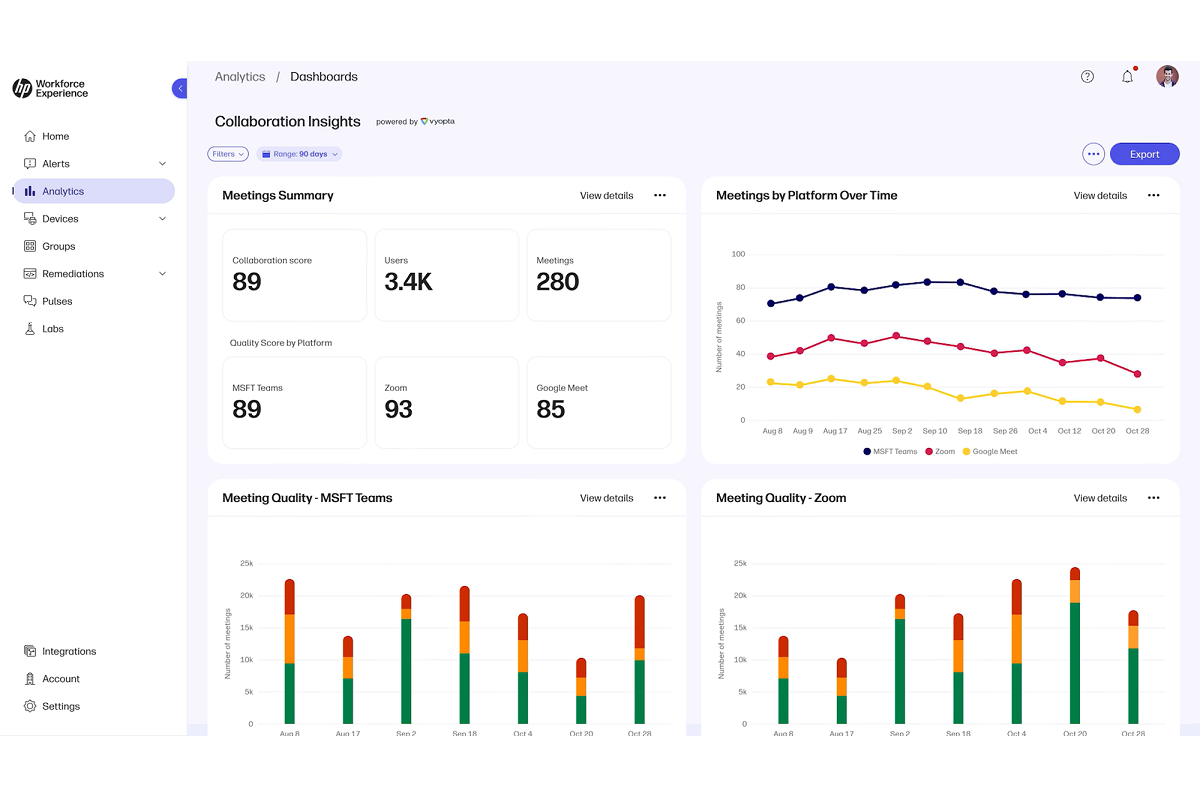Open Meetings by Platform Over Time three-dot menu
Image resolution: width=1200 pixels, height=800 pixels.
1154,196
